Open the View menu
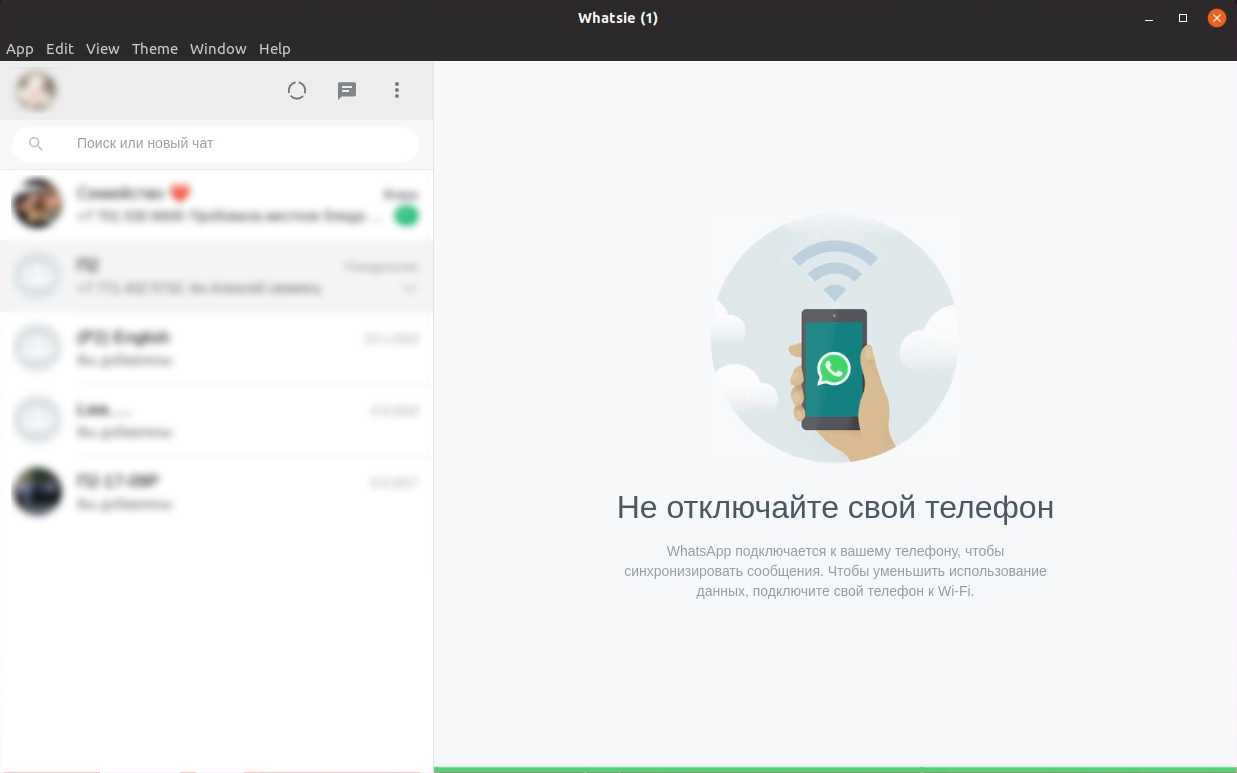Viewport: 1237px width, 773px height. point(102,48)
